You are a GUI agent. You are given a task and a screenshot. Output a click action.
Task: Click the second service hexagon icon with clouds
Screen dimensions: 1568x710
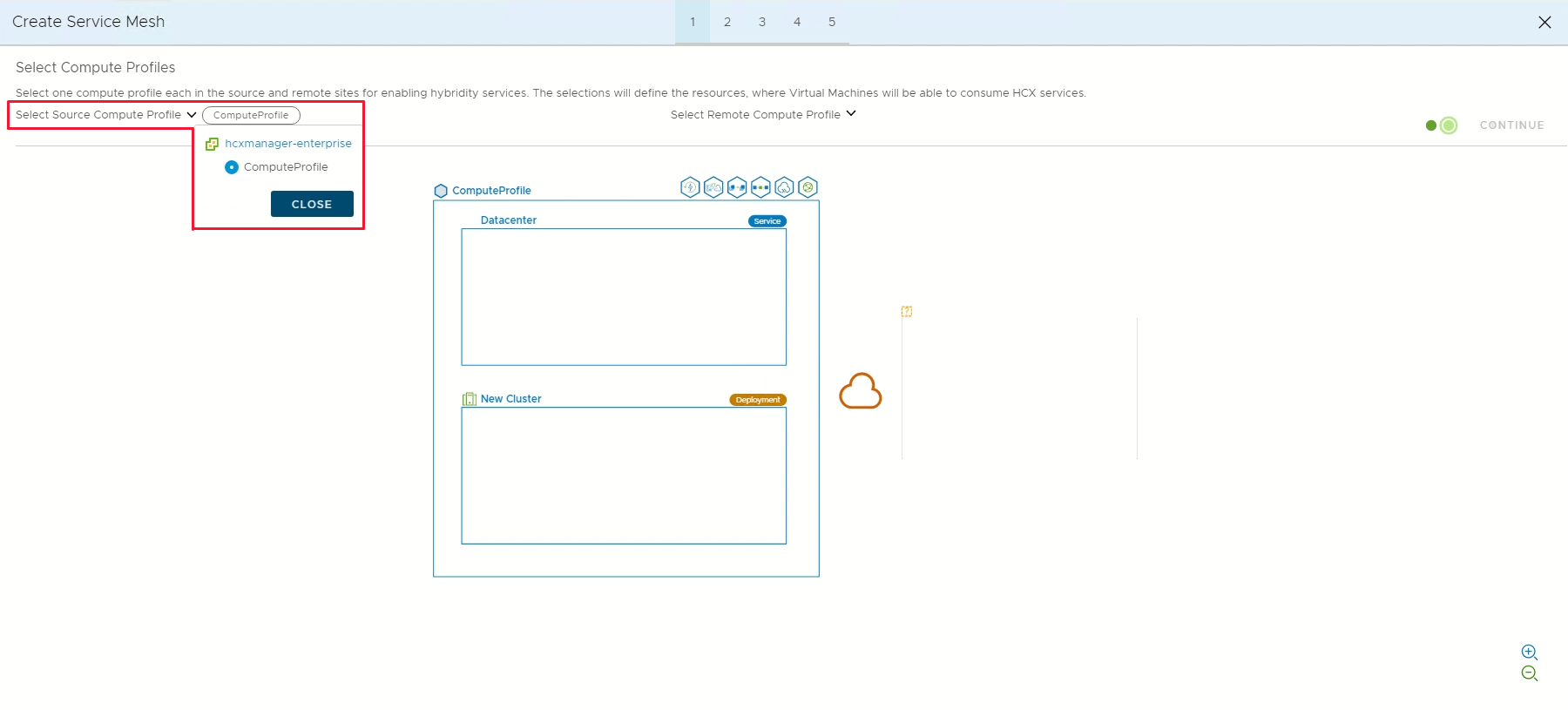click(x=713, y=187)
